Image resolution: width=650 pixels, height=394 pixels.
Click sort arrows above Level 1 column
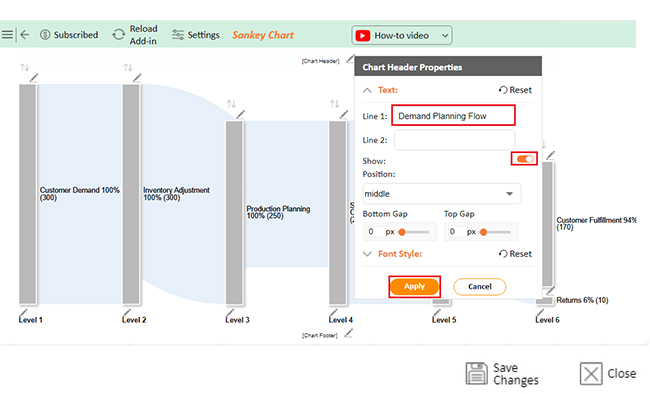click(24, 67)
